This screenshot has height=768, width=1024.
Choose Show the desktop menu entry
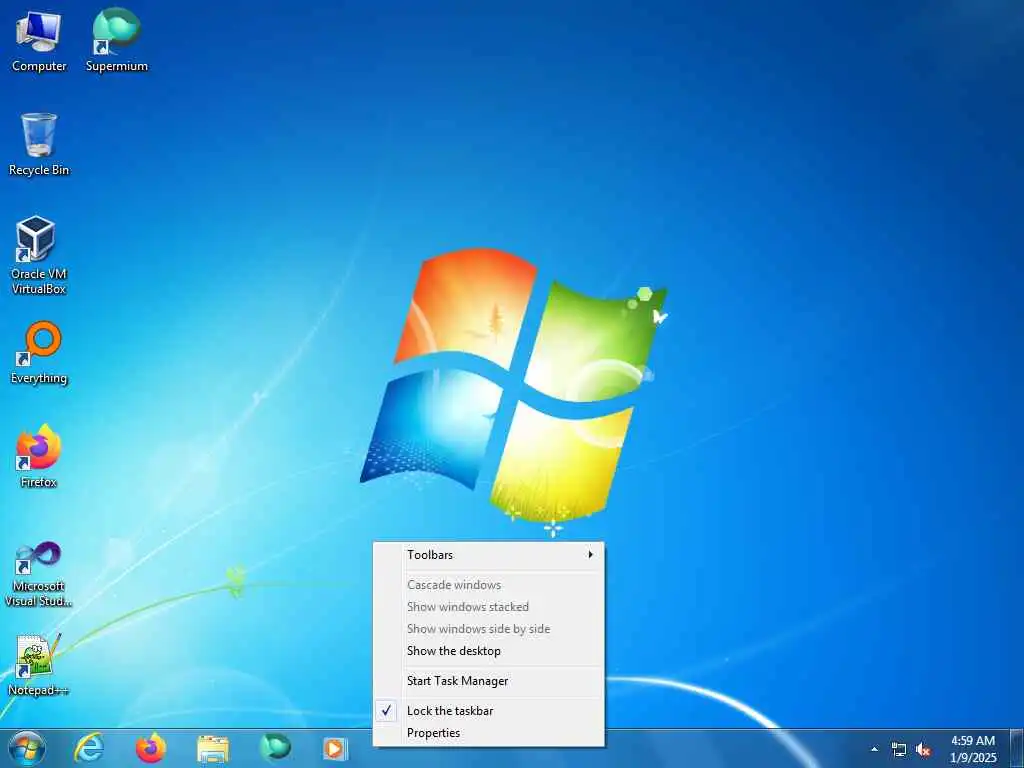tap(488, 651)
